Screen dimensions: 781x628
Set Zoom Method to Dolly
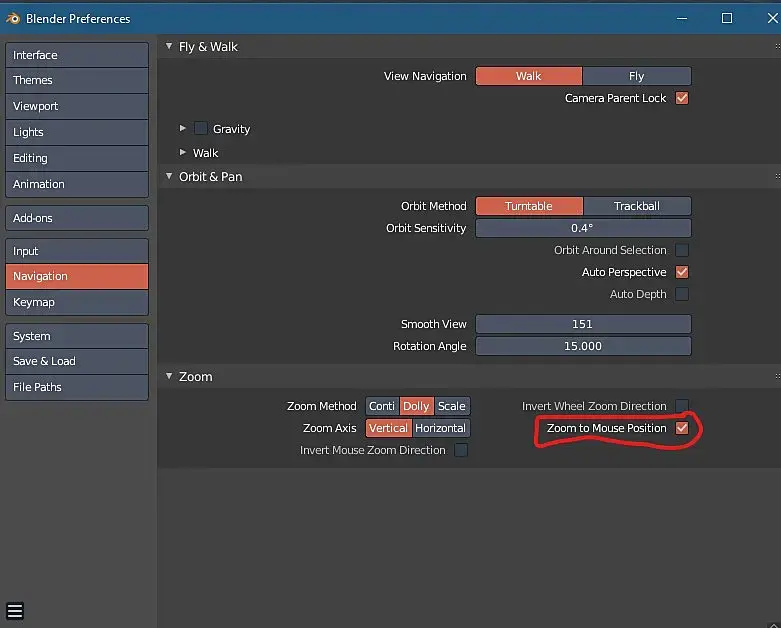pos(416,406)
